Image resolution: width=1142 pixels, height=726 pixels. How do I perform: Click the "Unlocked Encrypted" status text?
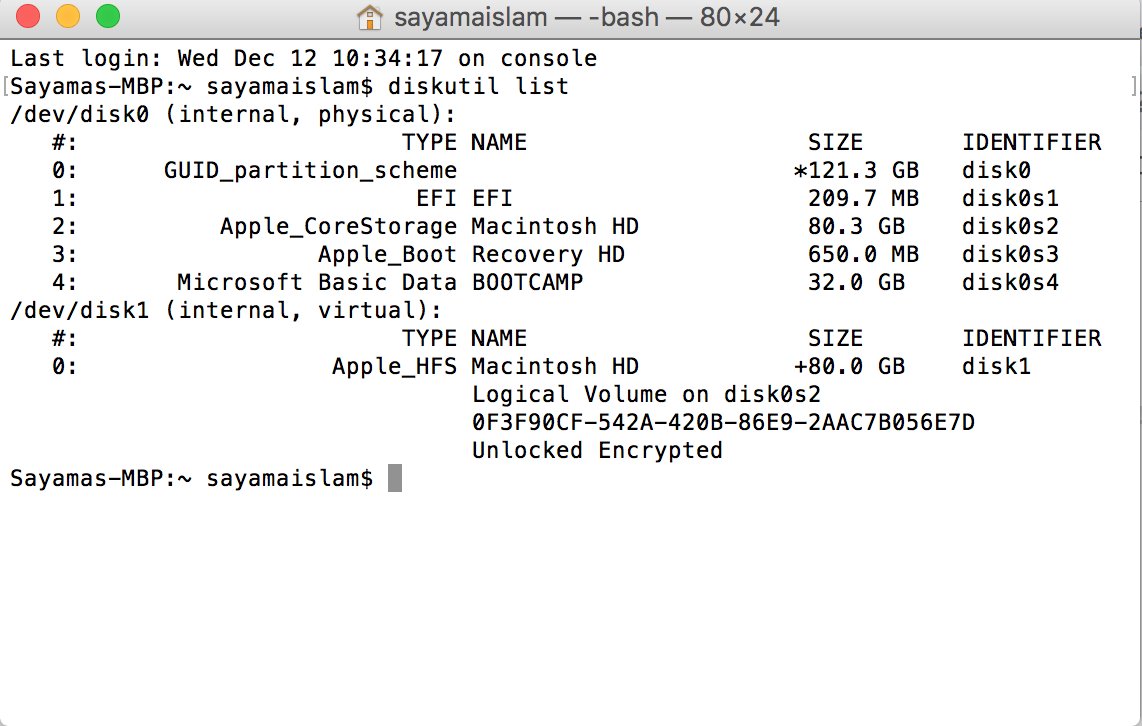point(597,451)
